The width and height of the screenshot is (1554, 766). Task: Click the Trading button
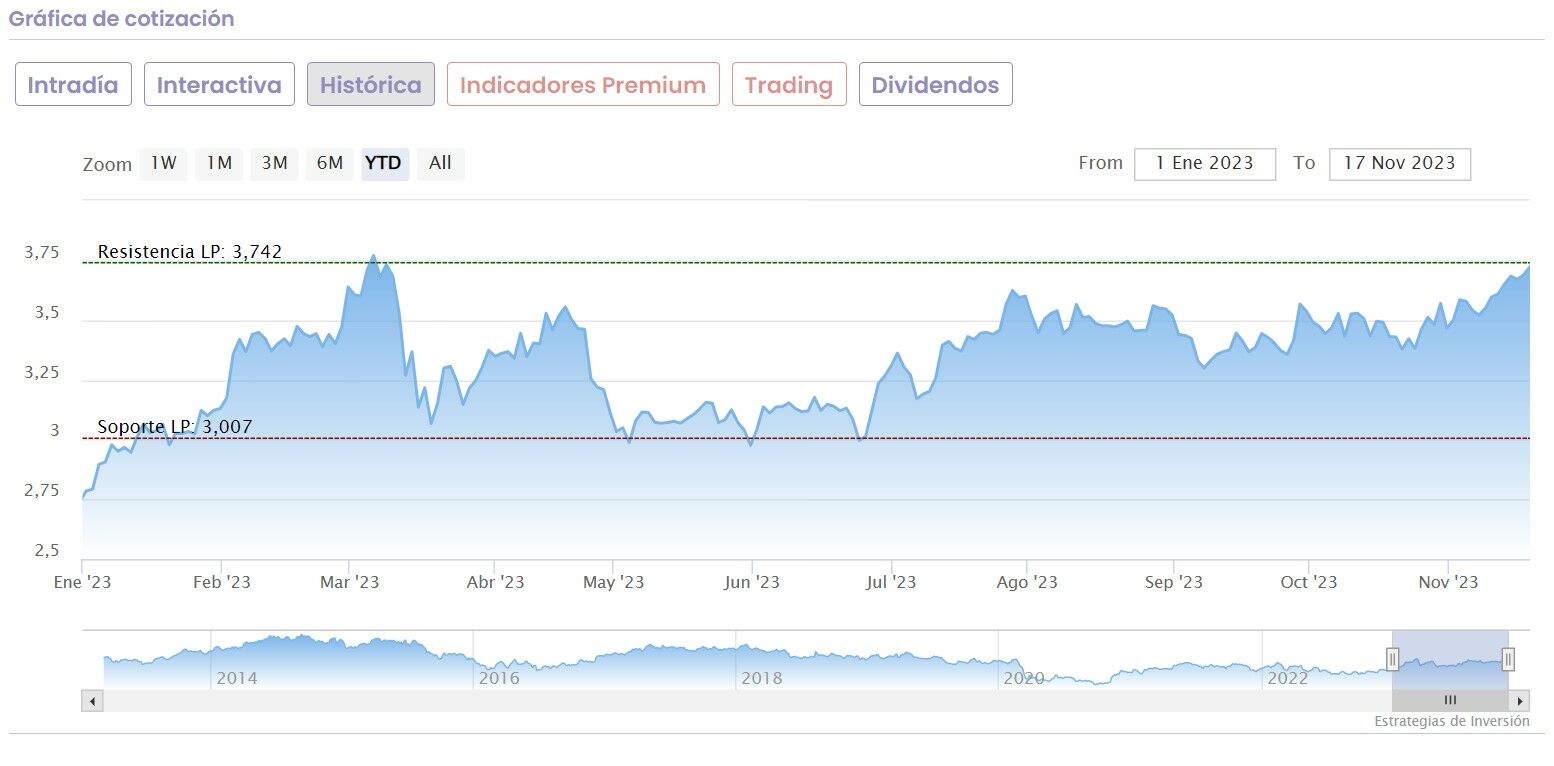[x=789, y=85]
